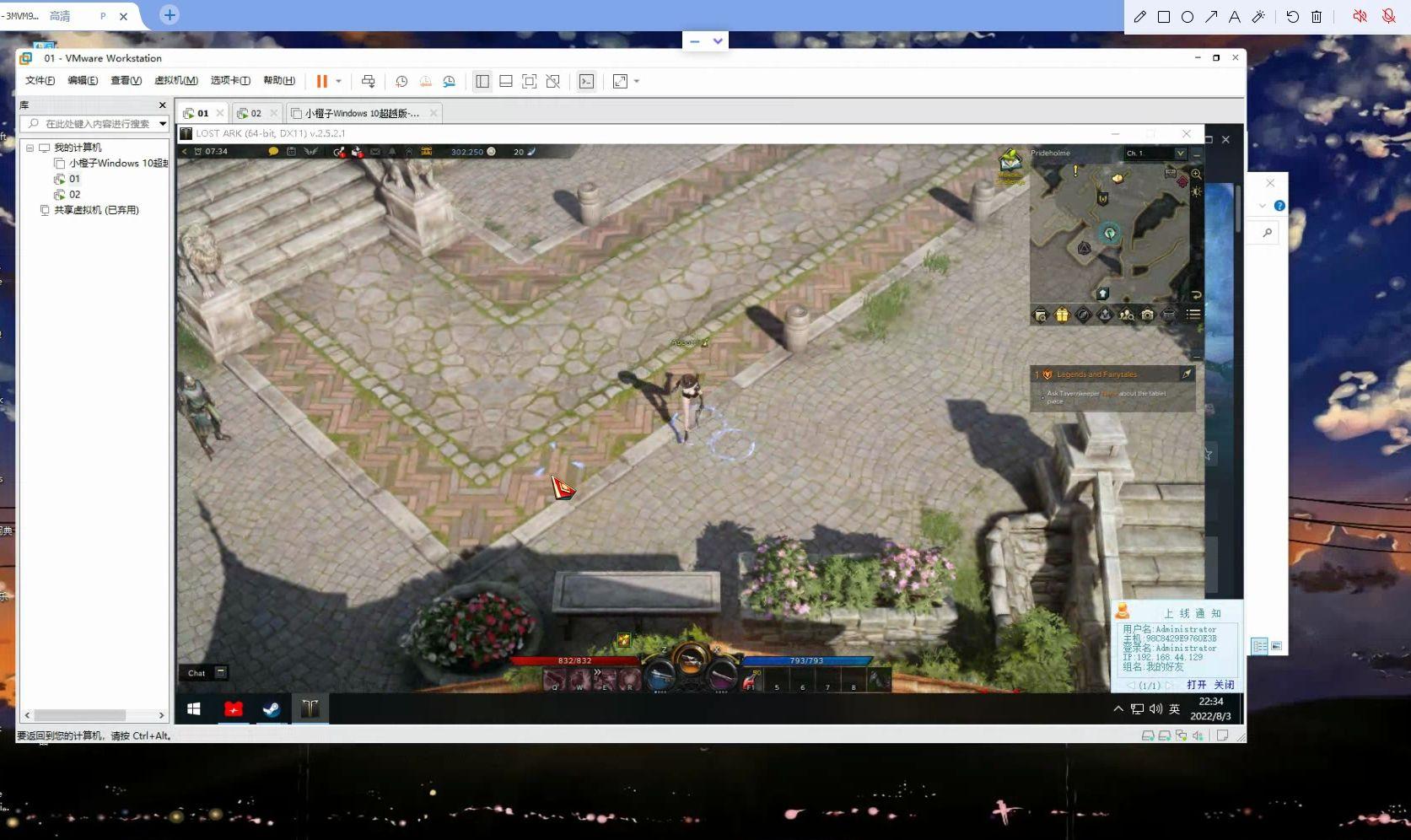Toggle VMware unity mode icon
1411x840 pixels.
(x=553, y=81)
